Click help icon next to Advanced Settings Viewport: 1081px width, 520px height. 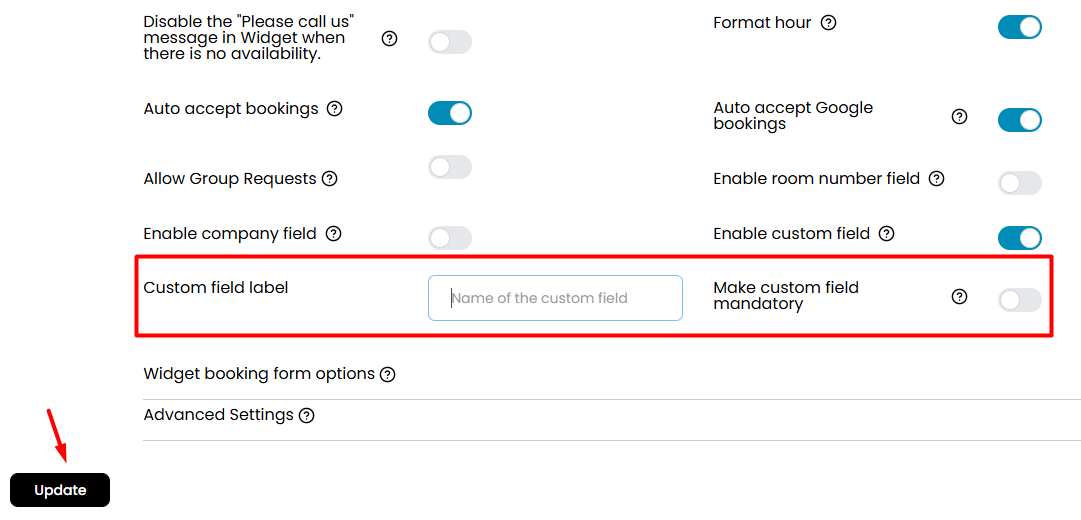307,416
